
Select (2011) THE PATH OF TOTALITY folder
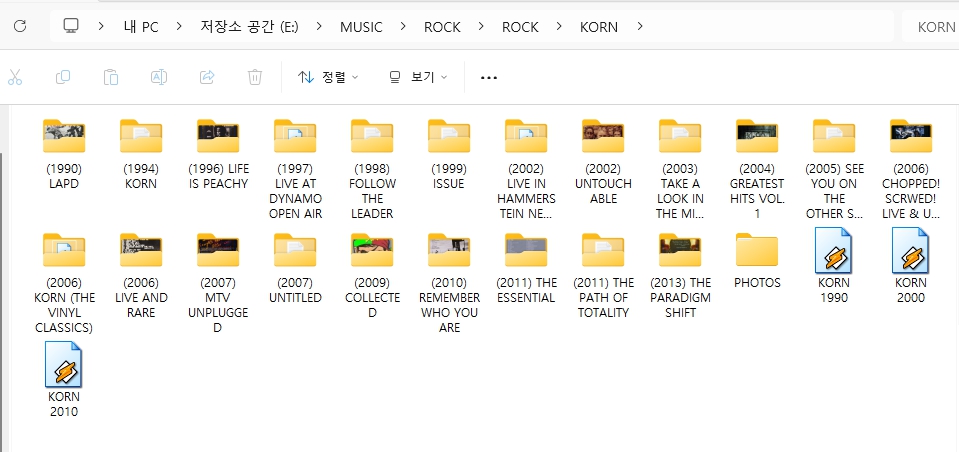[x=603, y=276]
